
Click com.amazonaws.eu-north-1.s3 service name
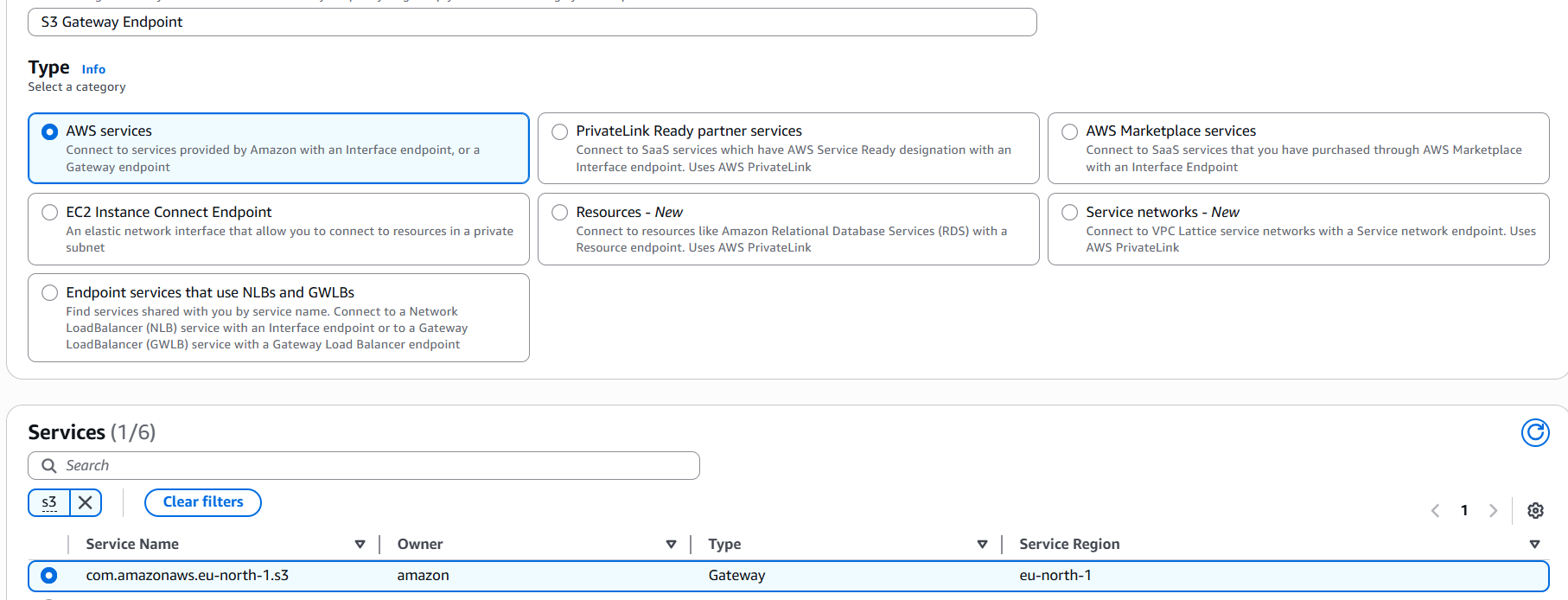pyautogui.click(x=188, y=576)
